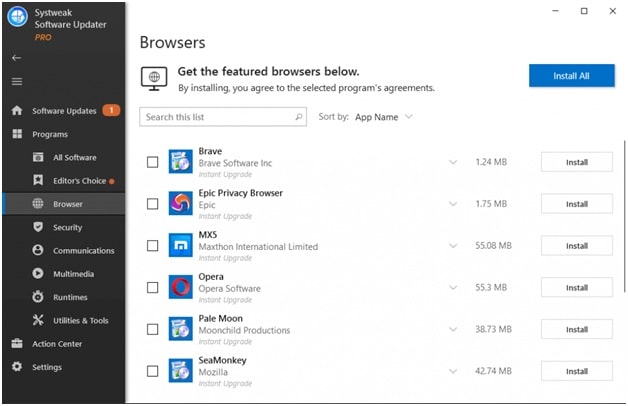The width and height of the screenshot is (628, 406).
Task: Click the Runtimes stopwatch icon
Action: point(38,297)
